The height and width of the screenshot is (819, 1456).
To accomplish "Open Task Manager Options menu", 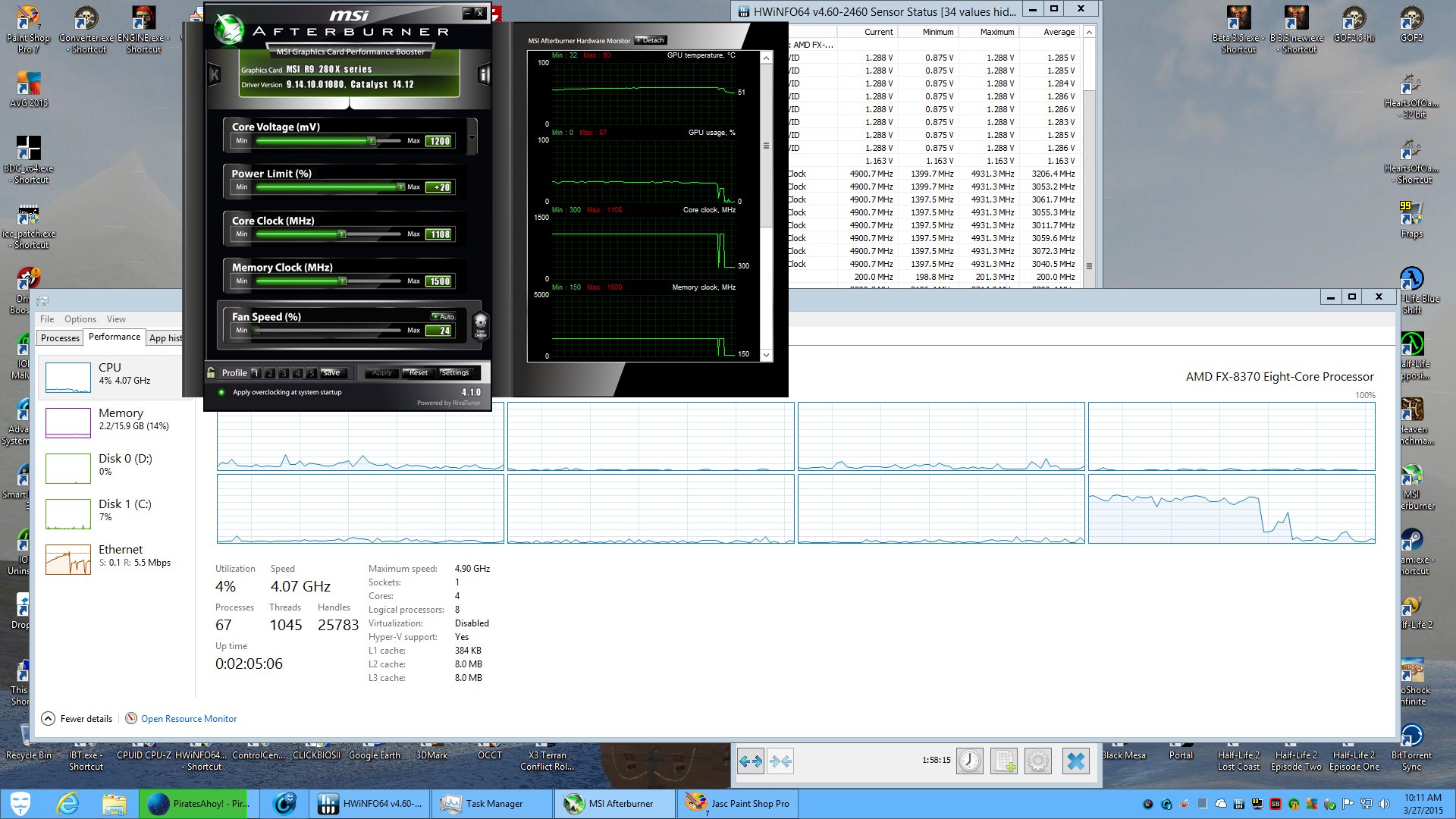I will 80,319.
